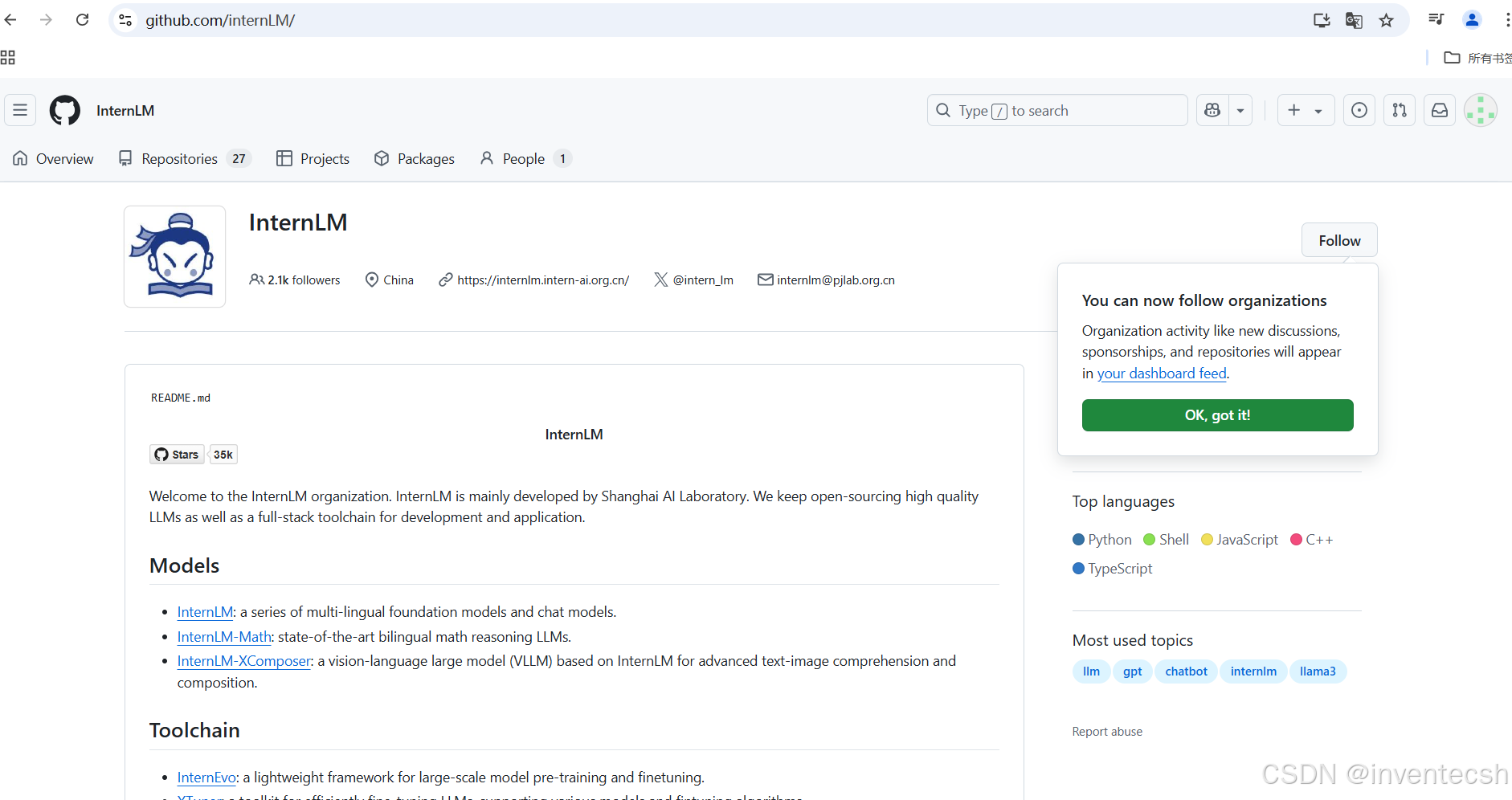1512x800 pixels.
Task: Open the @intern_lm X profile link
Action: [703, 280]
